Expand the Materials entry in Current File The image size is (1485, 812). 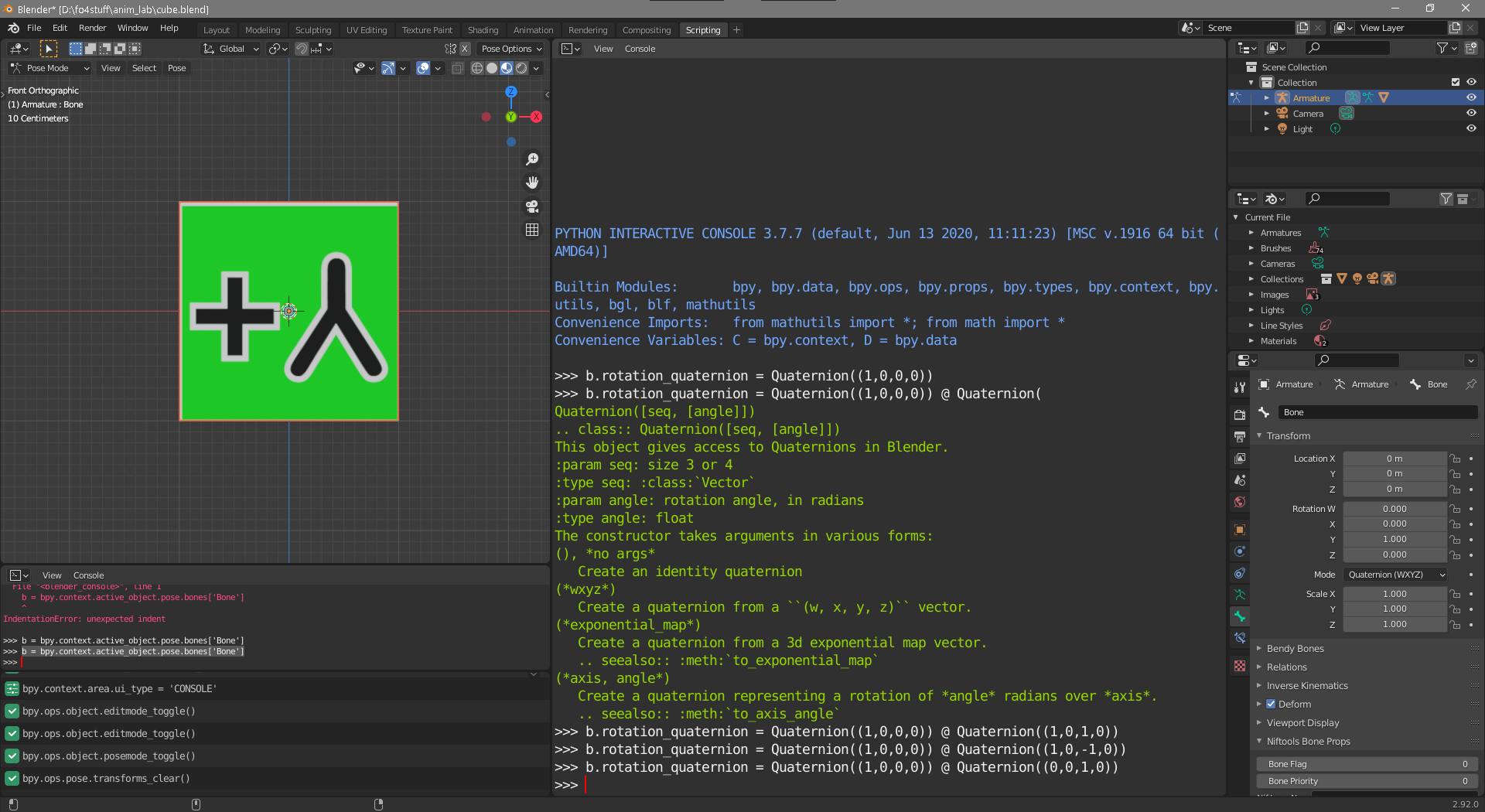(1251, 341)
